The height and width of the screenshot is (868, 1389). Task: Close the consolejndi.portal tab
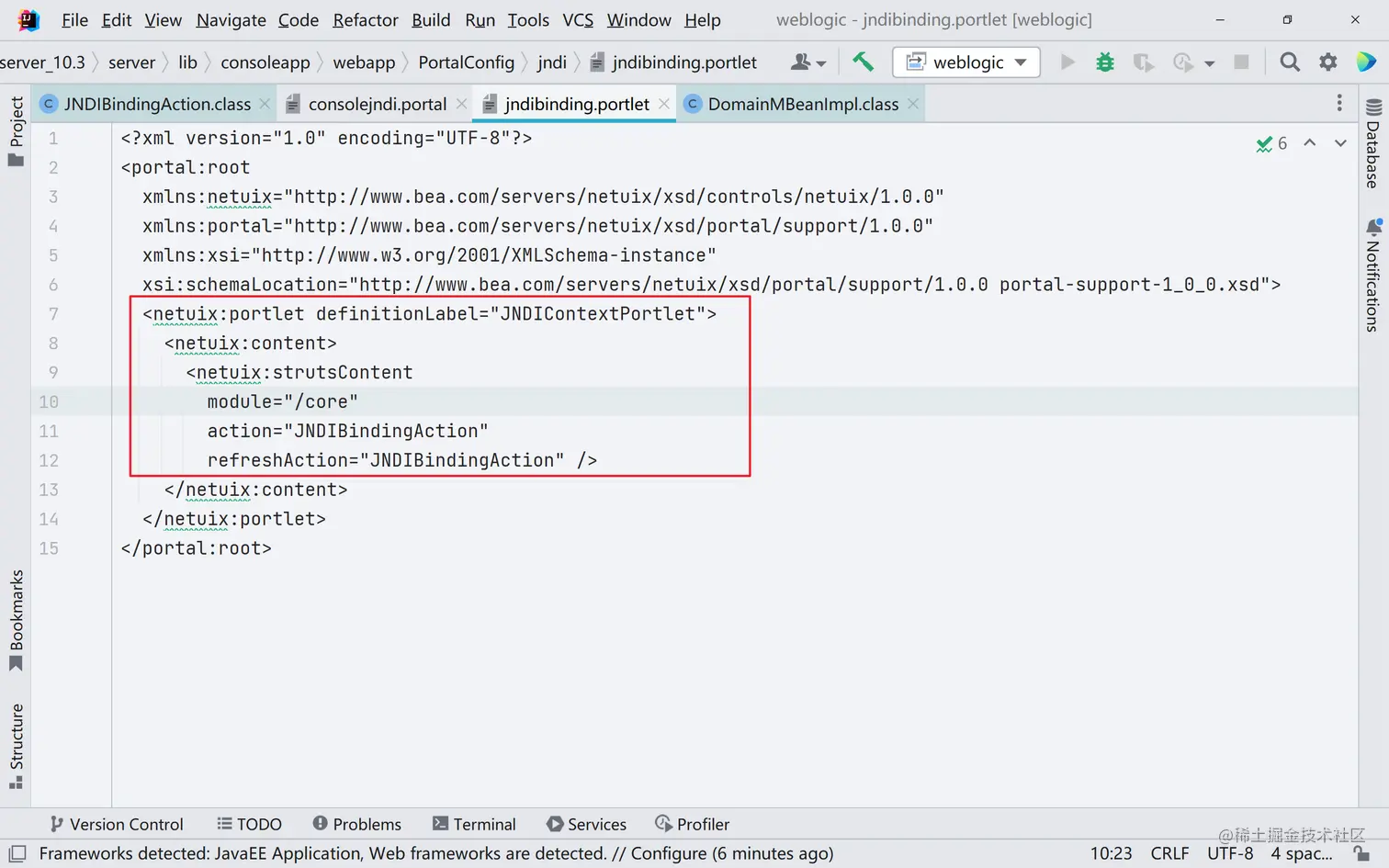point(461,104)
